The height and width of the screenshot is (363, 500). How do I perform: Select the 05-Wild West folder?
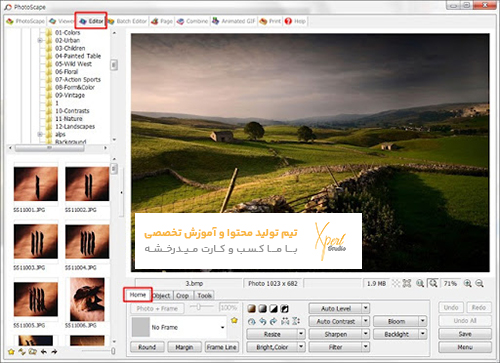click(x=73, y=64)
